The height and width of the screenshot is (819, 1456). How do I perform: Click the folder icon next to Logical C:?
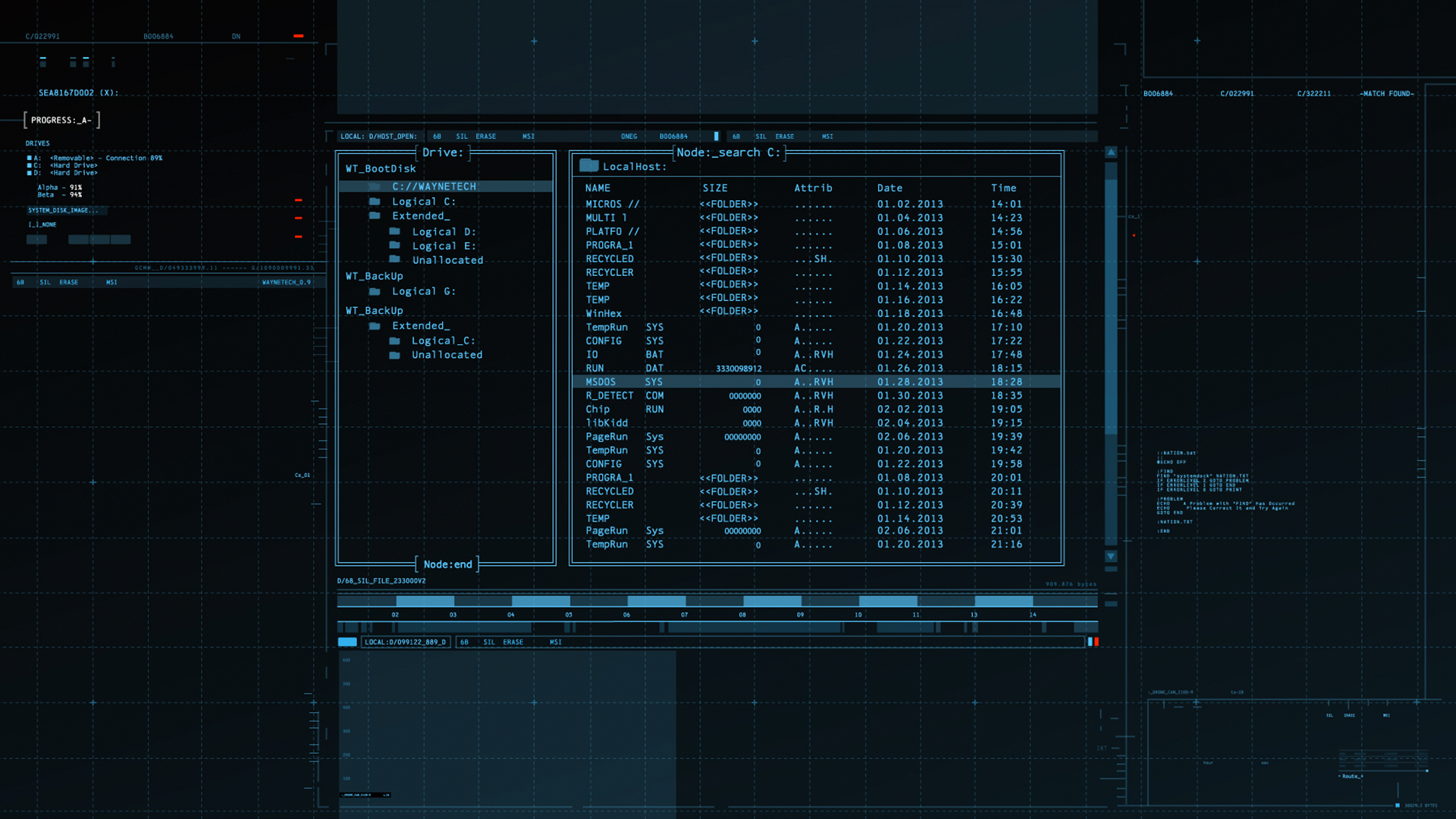[375, 202]
